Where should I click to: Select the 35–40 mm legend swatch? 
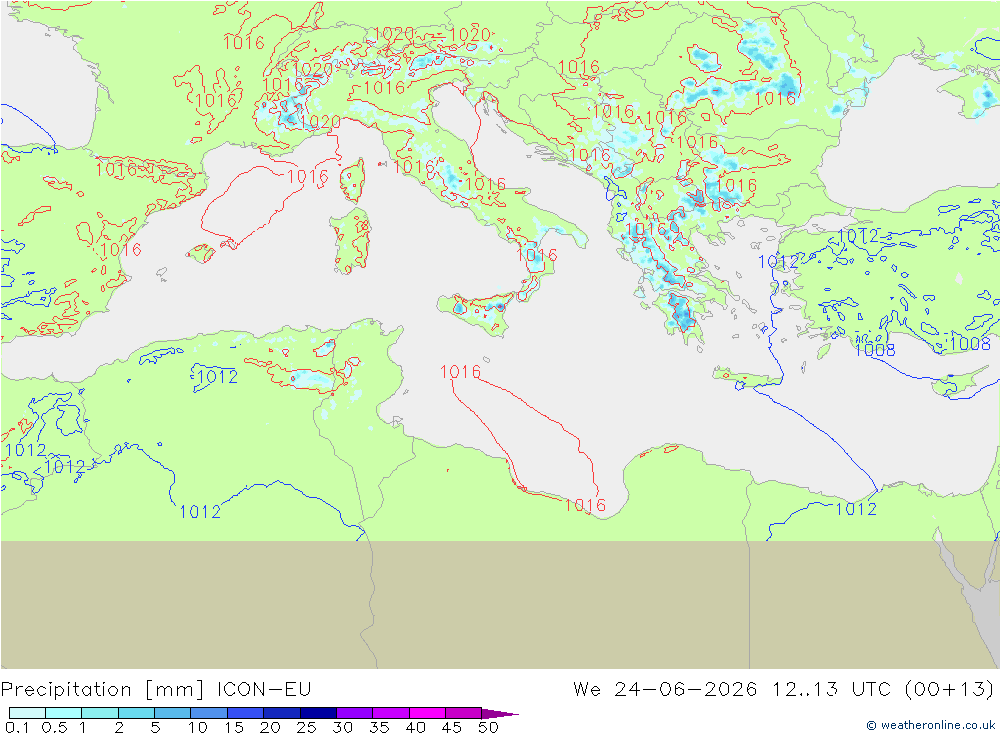[391, 713]
